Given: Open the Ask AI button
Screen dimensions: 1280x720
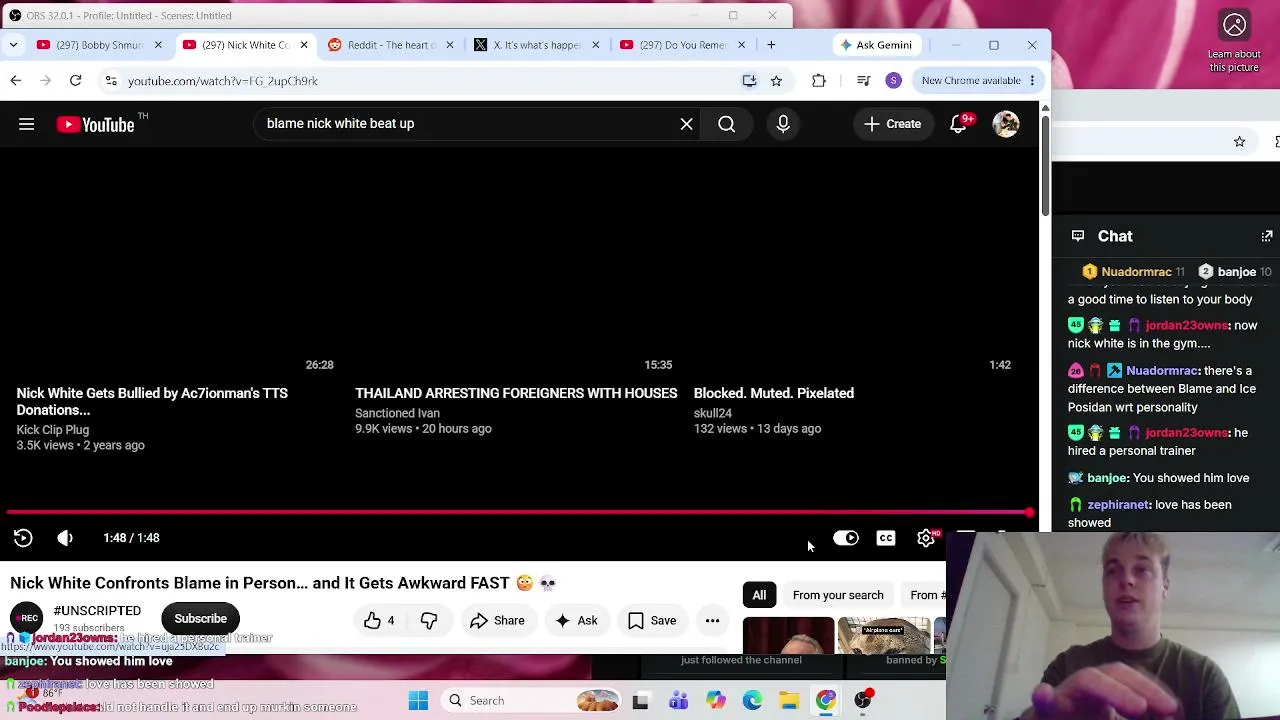Looking at the screenshot, I should pyautogui.click(x=576, y=621).
